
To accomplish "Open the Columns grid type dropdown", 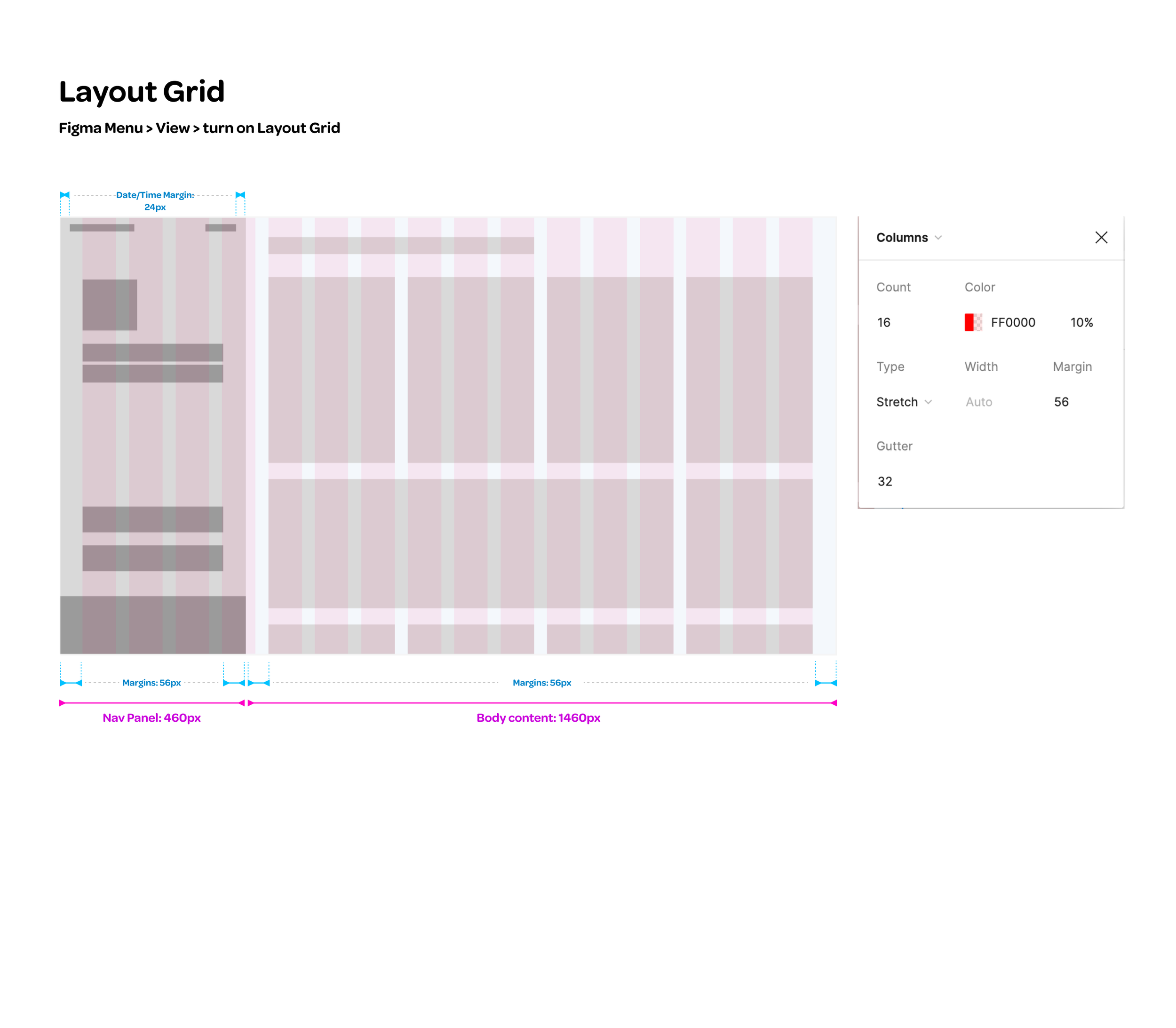I will 902,238.
